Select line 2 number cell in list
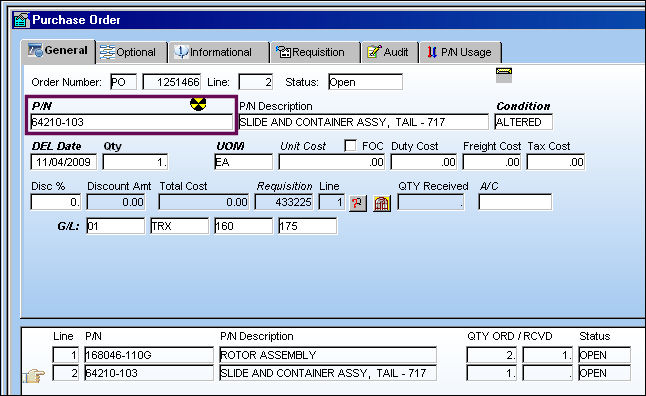Screen dimensions: 646x396 pos(66,373)
